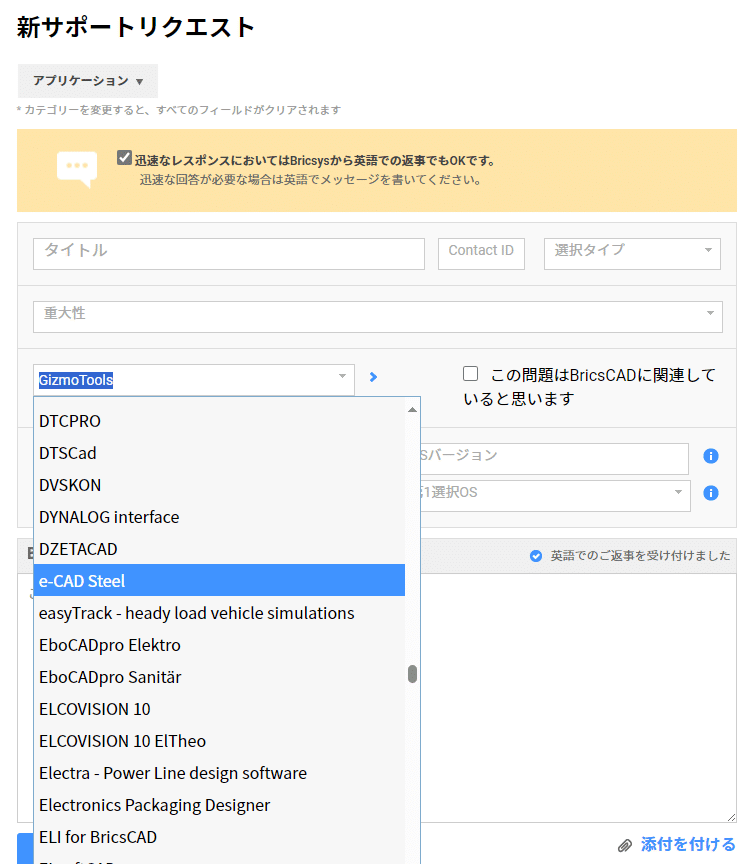Select Electronics Packaging Designer

[x=219, y=804]
